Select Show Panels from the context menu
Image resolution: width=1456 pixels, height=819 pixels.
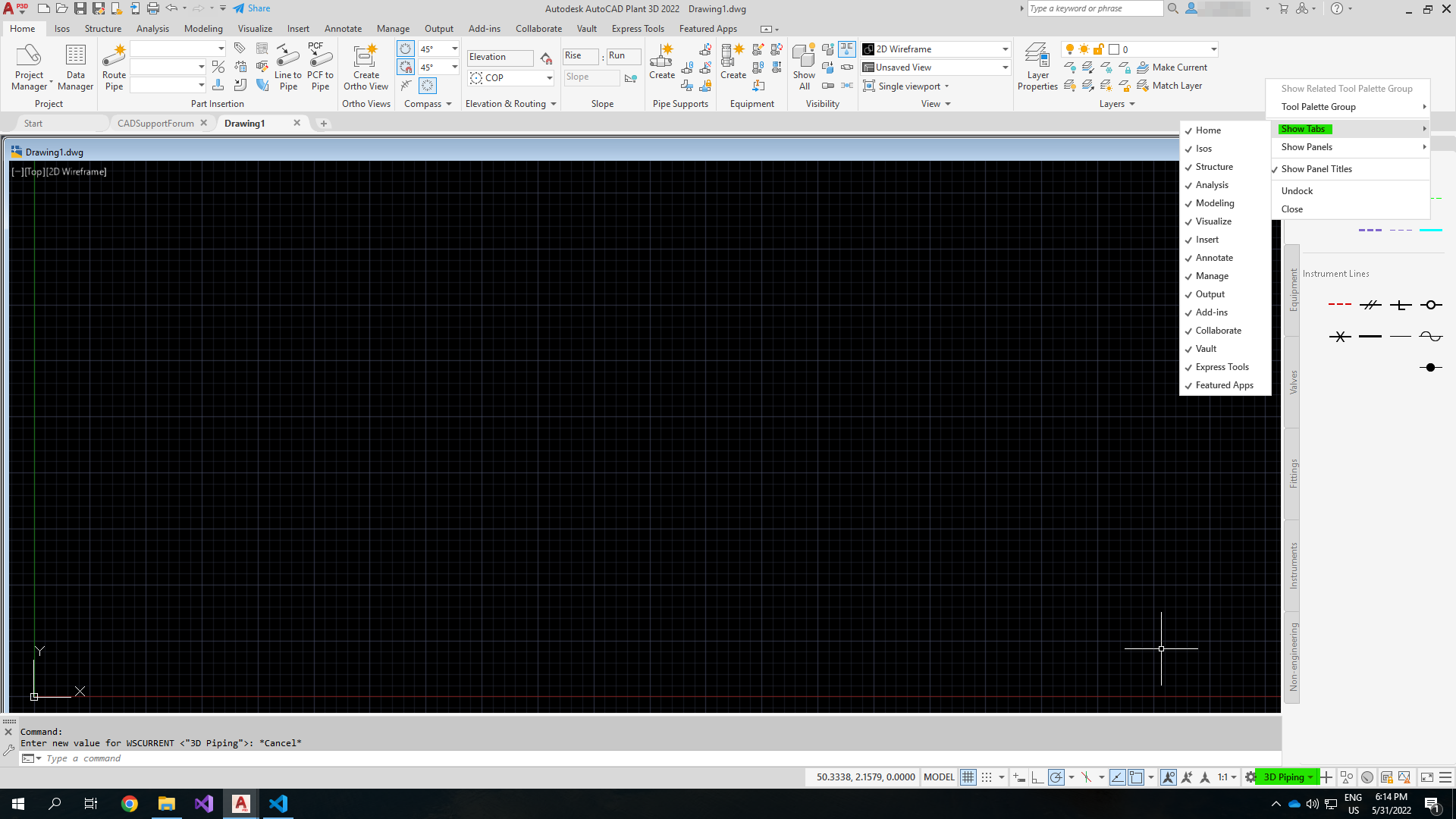(x=1306, y=146)
